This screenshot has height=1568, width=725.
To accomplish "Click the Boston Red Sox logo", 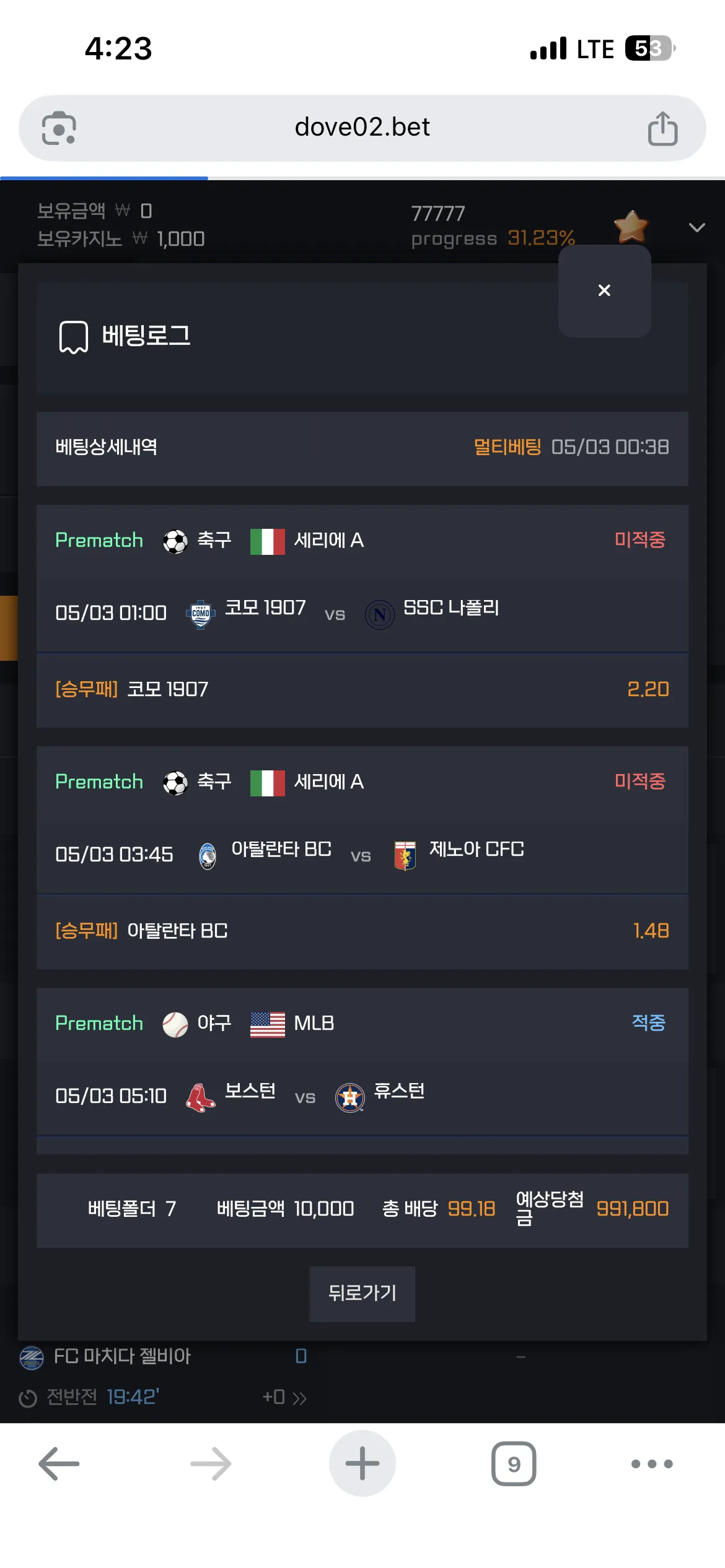I will [x=201, y=1097].
